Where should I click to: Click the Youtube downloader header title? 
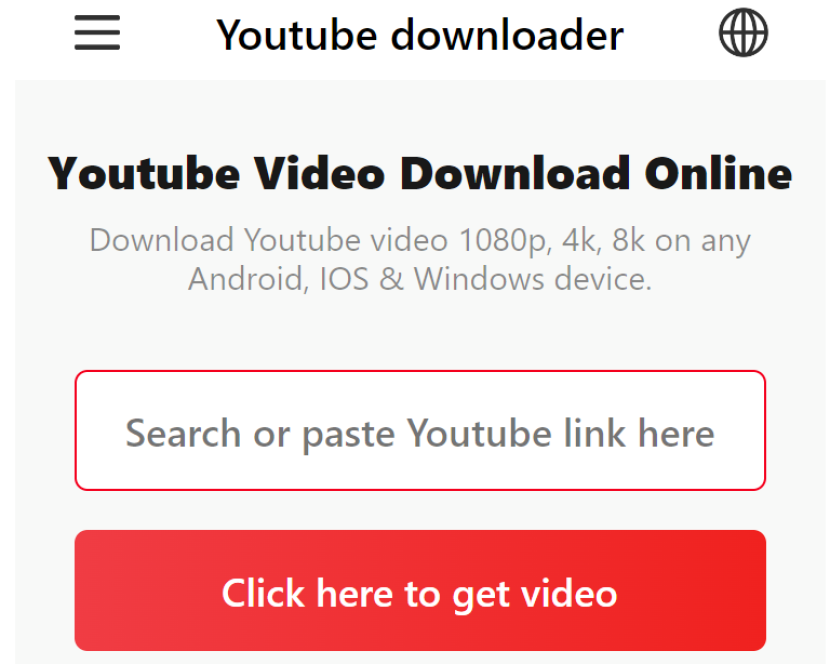[420, 35]
